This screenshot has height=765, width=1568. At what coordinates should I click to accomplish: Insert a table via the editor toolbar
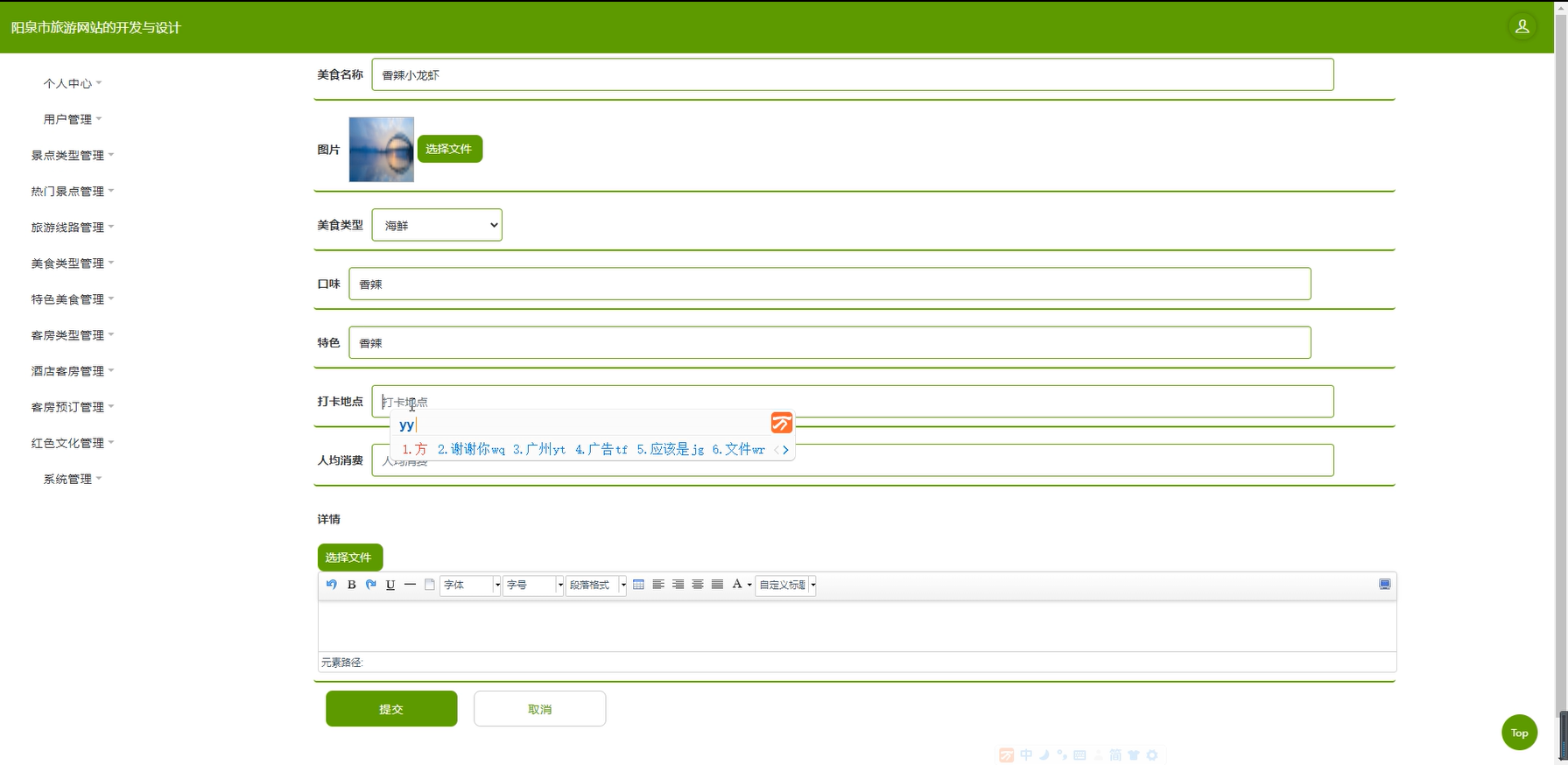pyautogui.click(x=638, y=585)
